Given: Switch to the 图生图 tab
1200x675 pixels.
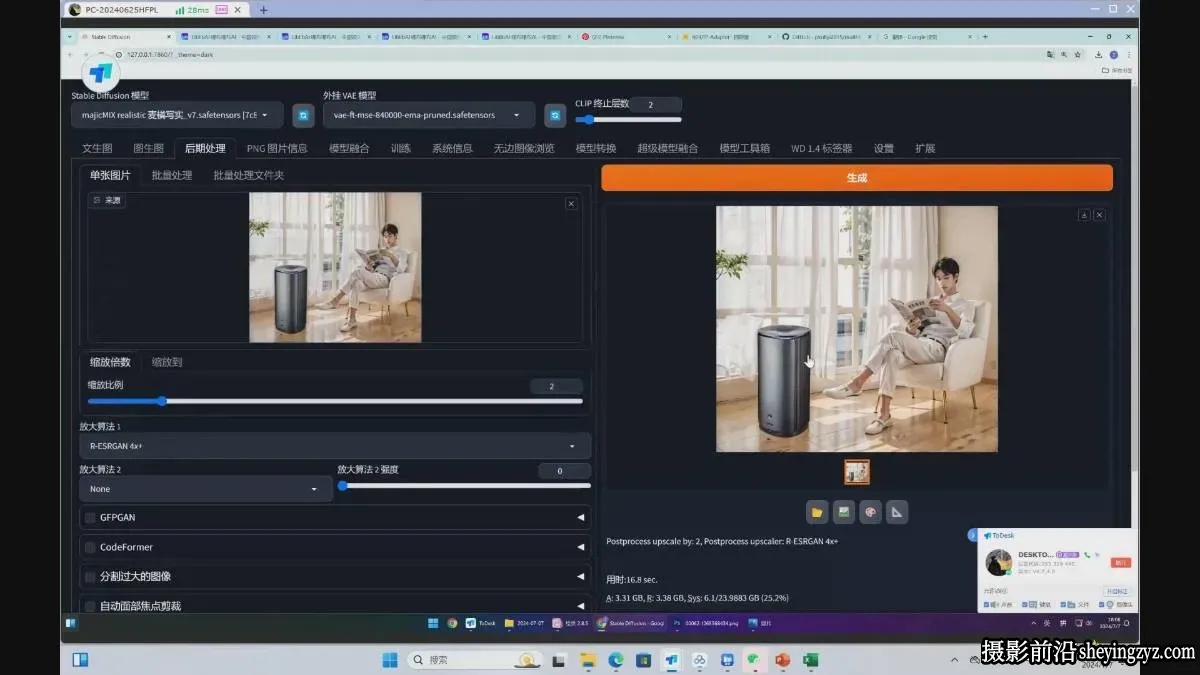Looking at the screenshot, I should 148,148.
